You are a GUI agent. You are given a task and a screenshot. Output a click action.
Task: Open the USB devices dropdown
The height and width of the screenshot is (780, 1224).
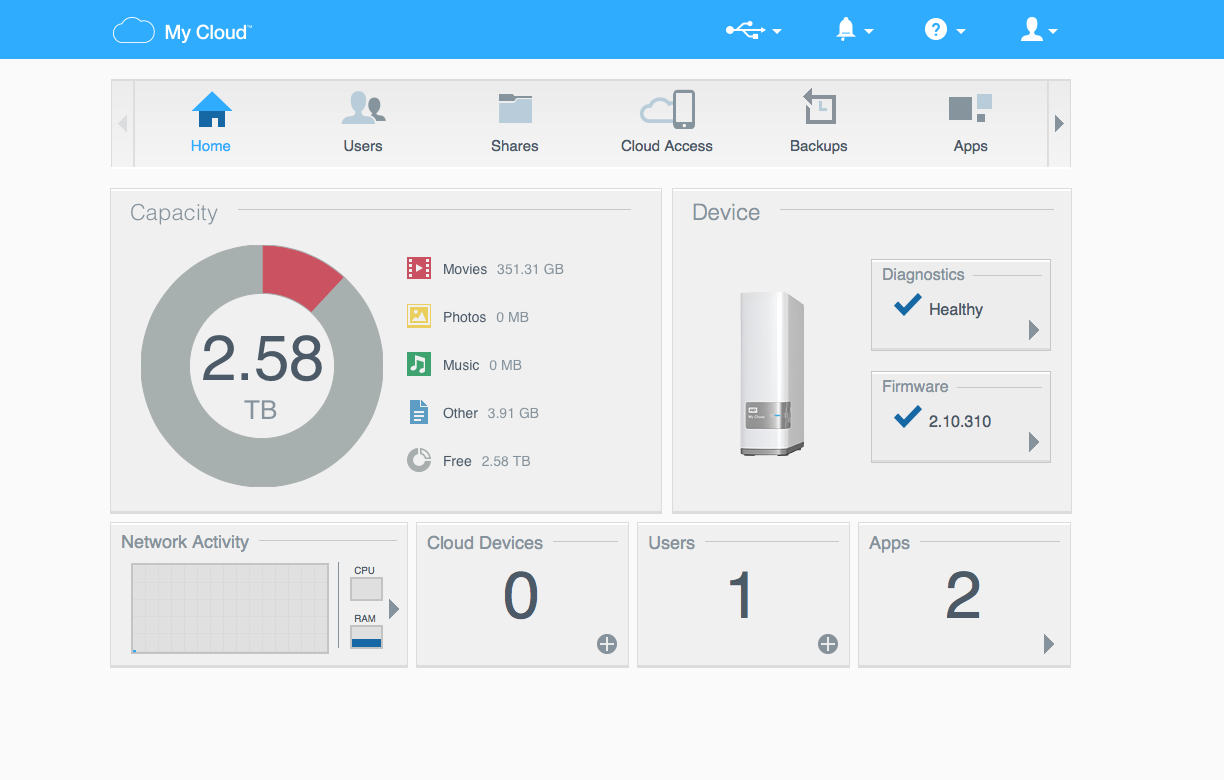[x=753, y=30]
